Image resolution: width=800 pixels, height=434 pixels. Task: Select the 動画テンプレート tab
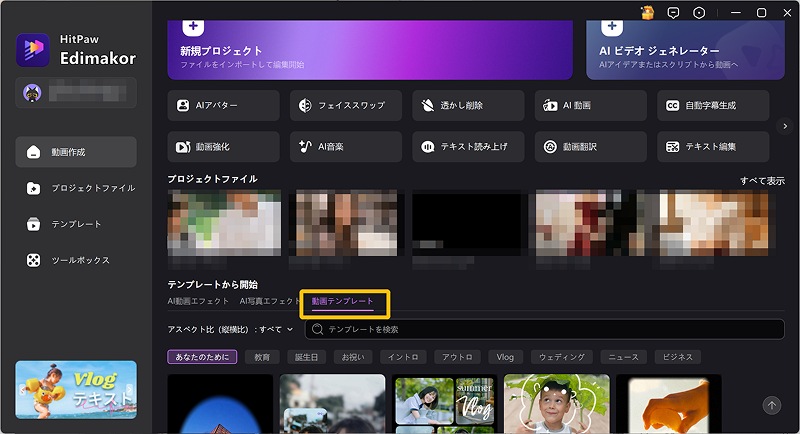[x=342, y=301]
